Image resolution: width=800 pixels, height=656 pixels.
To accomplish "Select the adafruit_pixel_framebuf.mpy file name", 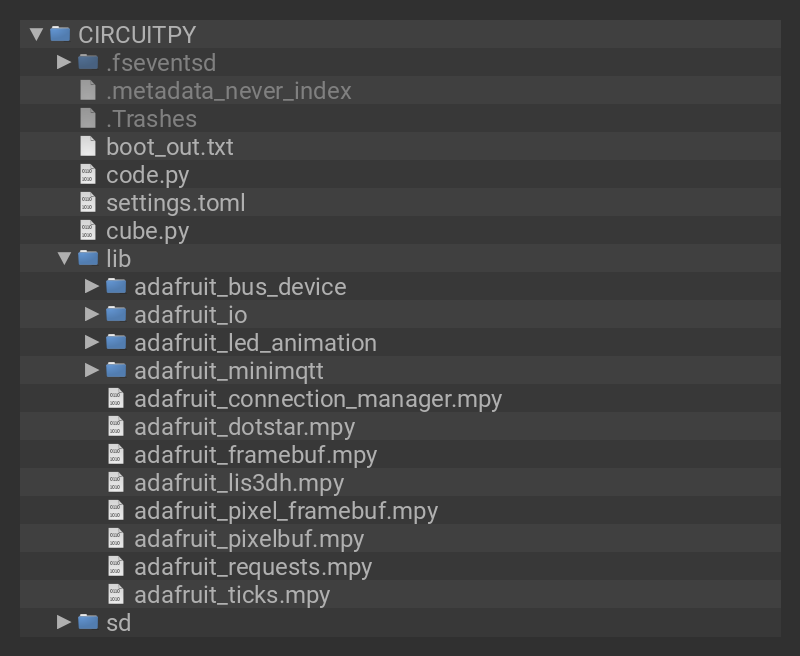I will [x=285, y=510].
